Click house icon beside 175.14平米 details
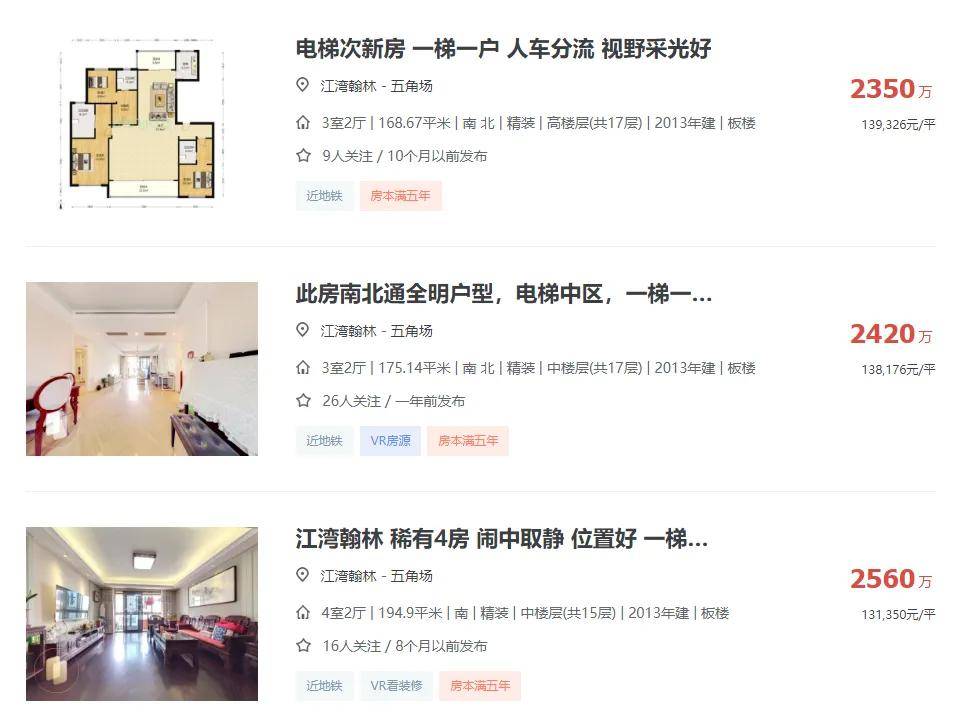The image size is (960, 719). (x=303, y=367)
